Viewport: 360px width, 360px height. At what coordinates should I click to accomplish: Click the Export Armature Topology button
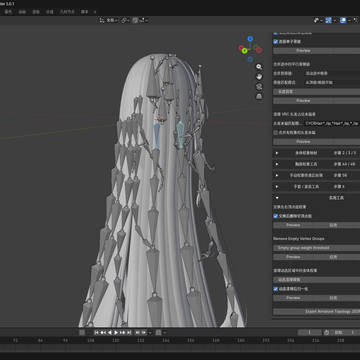click(x=316, y=312)
